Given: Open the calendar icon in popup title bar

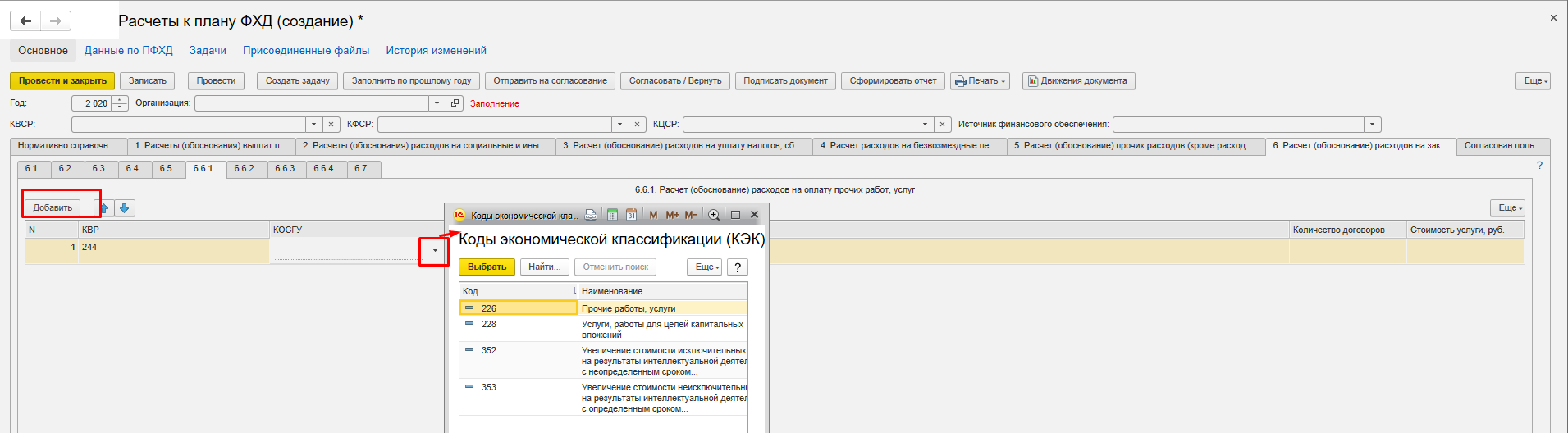Looking at the screenshot, I should click(x=631, y=215).
